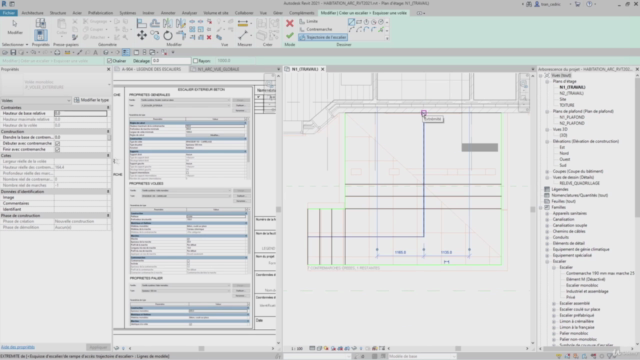Click the Text 'A' icon in quick access toolbar
The height and width of the screenshot is (360, 640).
point(96,52)
